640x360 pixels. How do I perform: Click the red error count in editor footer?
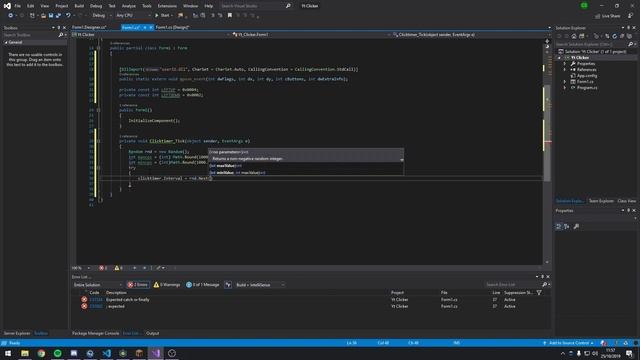103,268
